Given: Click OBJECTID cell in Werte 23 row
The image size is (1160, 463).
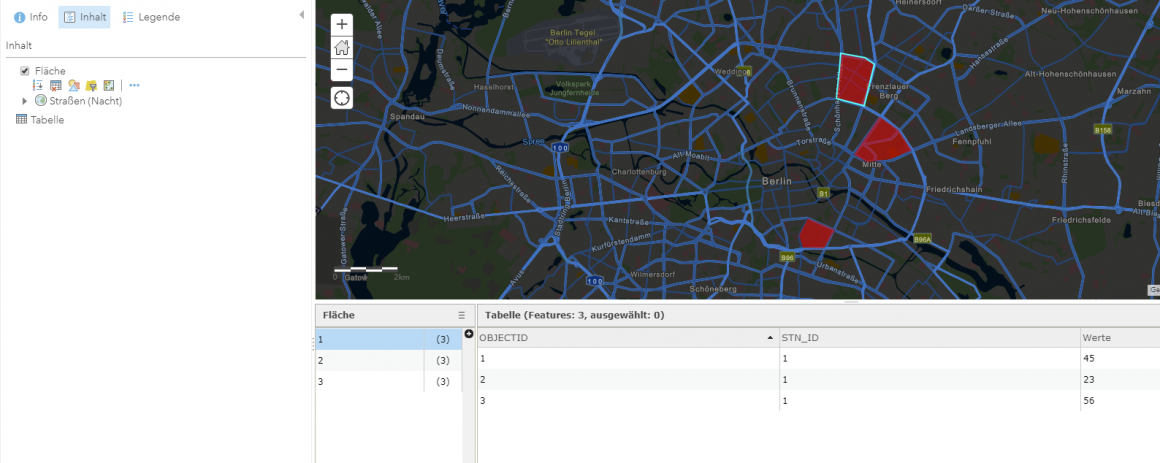Looking at the screenshot, I should [628, 379].
